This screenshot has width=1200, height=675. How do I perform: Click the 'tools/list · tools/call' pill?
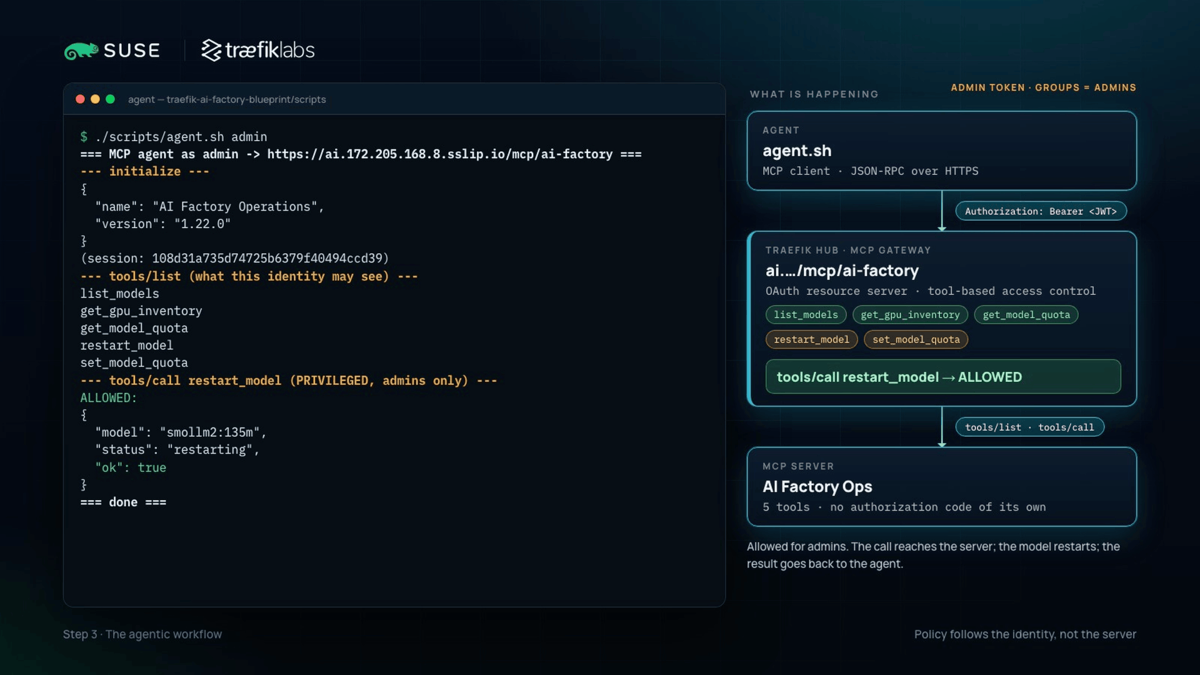click(1029, 427)
